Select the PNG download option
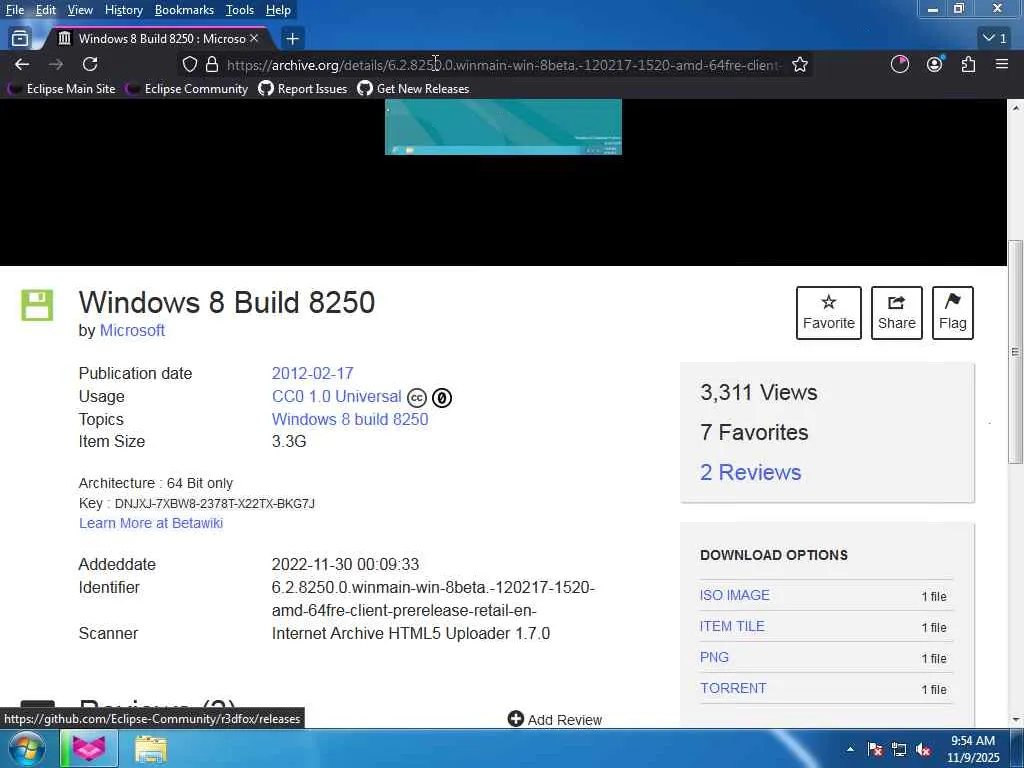Image resolution: width=1024 pixels, height=768 pixels. [714, 657]
